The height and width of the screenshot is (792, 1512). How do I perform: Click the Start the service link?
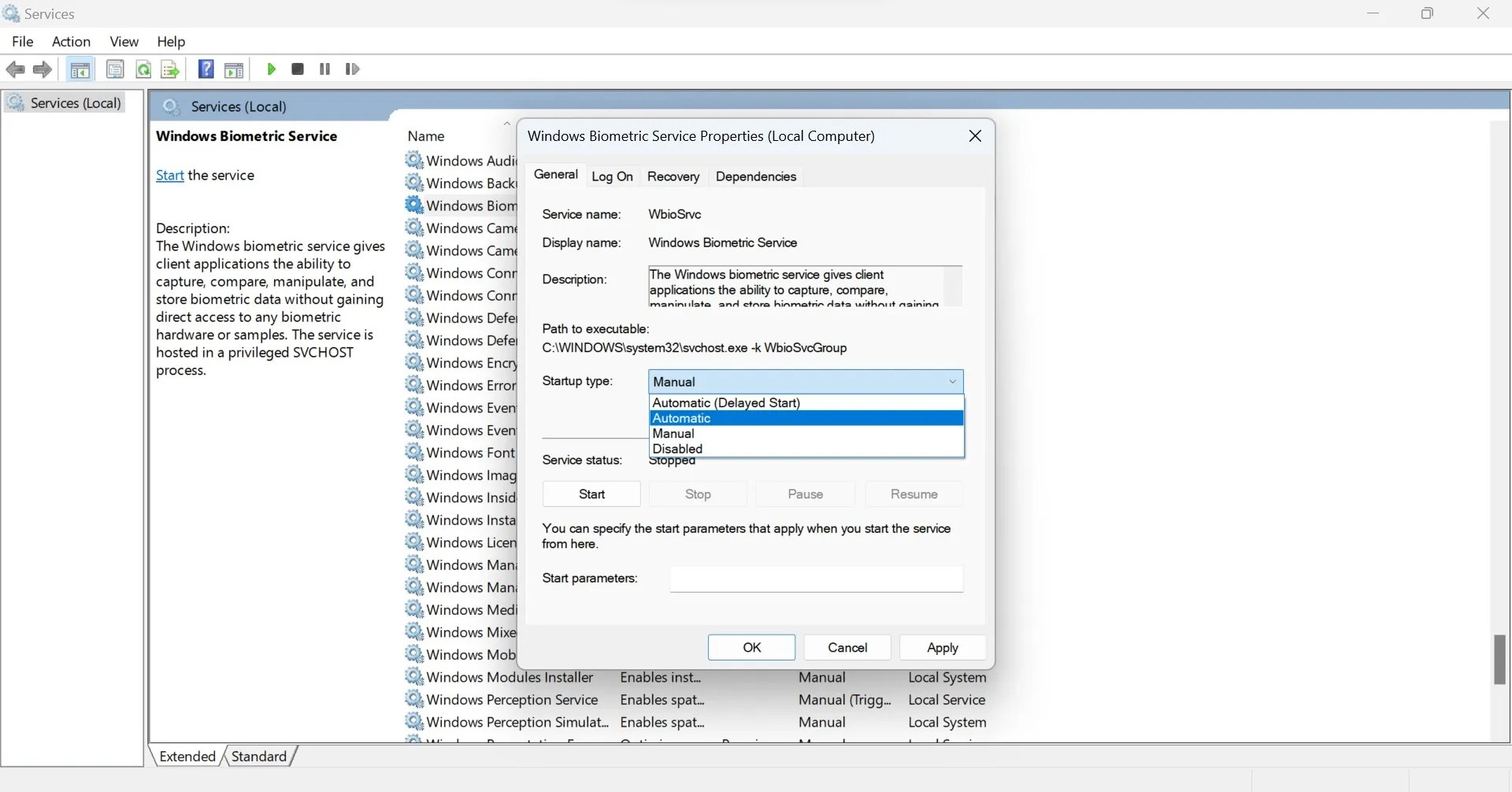pos(170,175)
